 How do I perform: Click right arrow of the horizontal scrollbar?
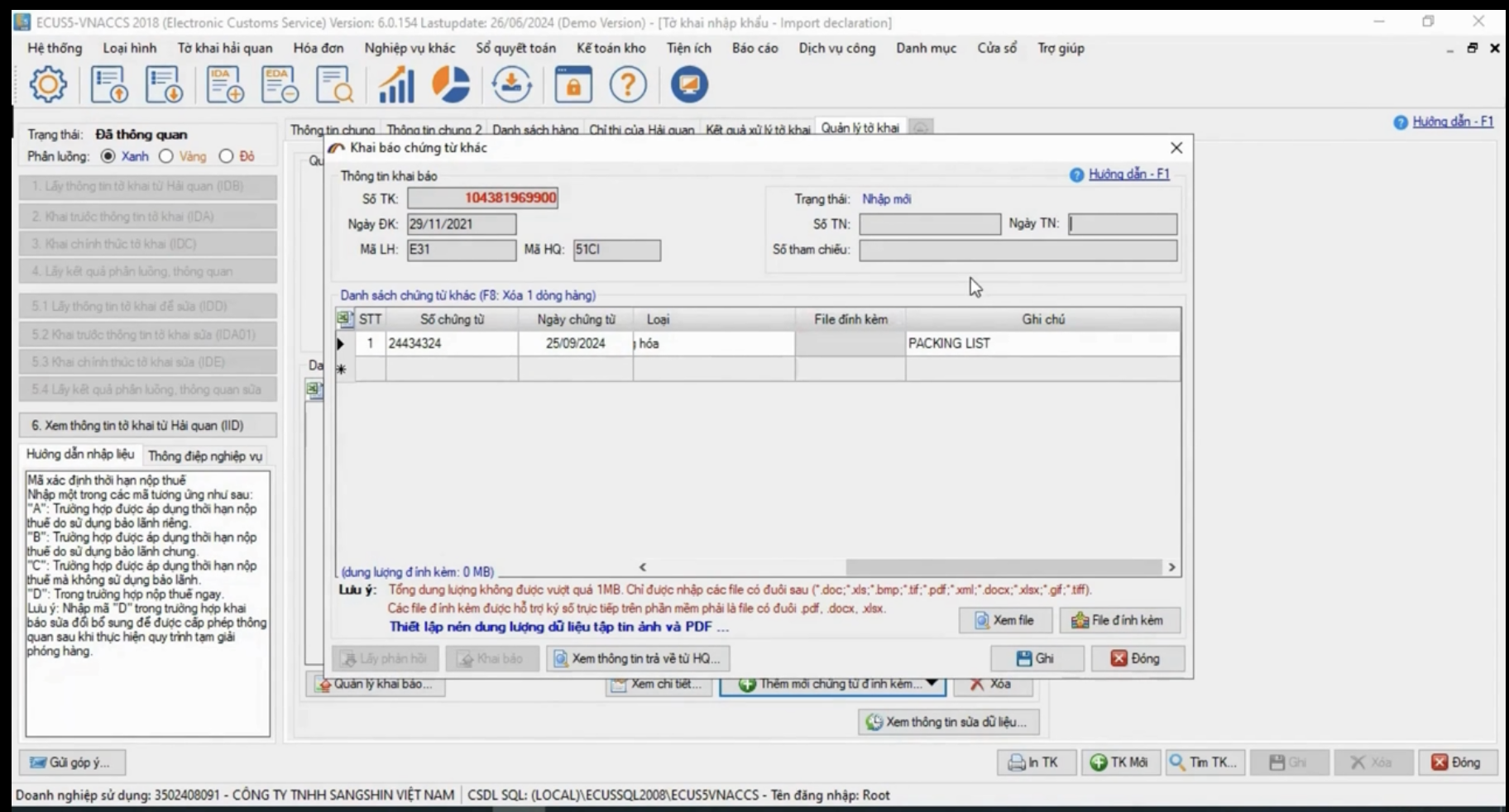[x=1171, y=567]
